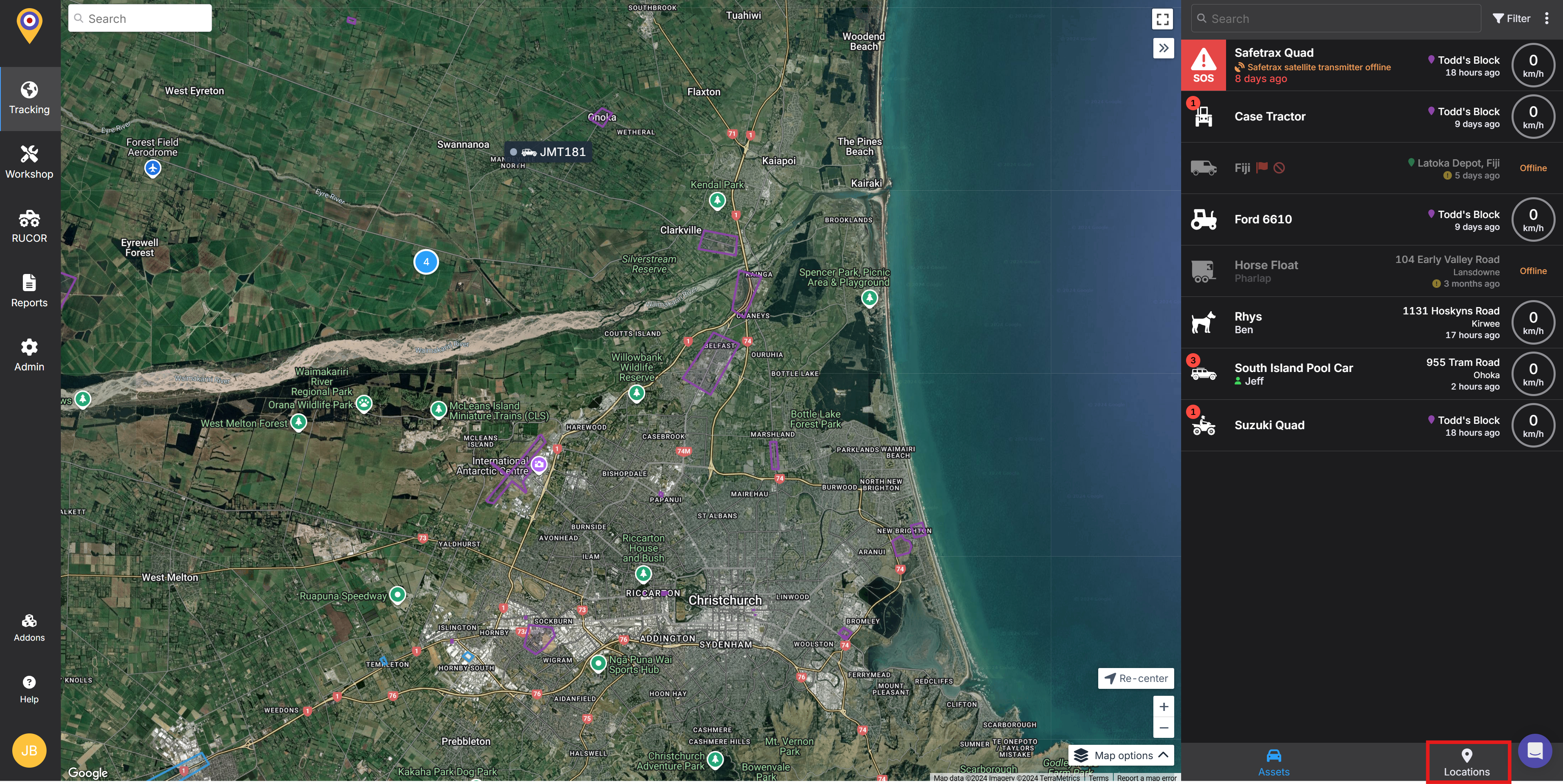Click the JB user avatar

click(x=29, y=750)
